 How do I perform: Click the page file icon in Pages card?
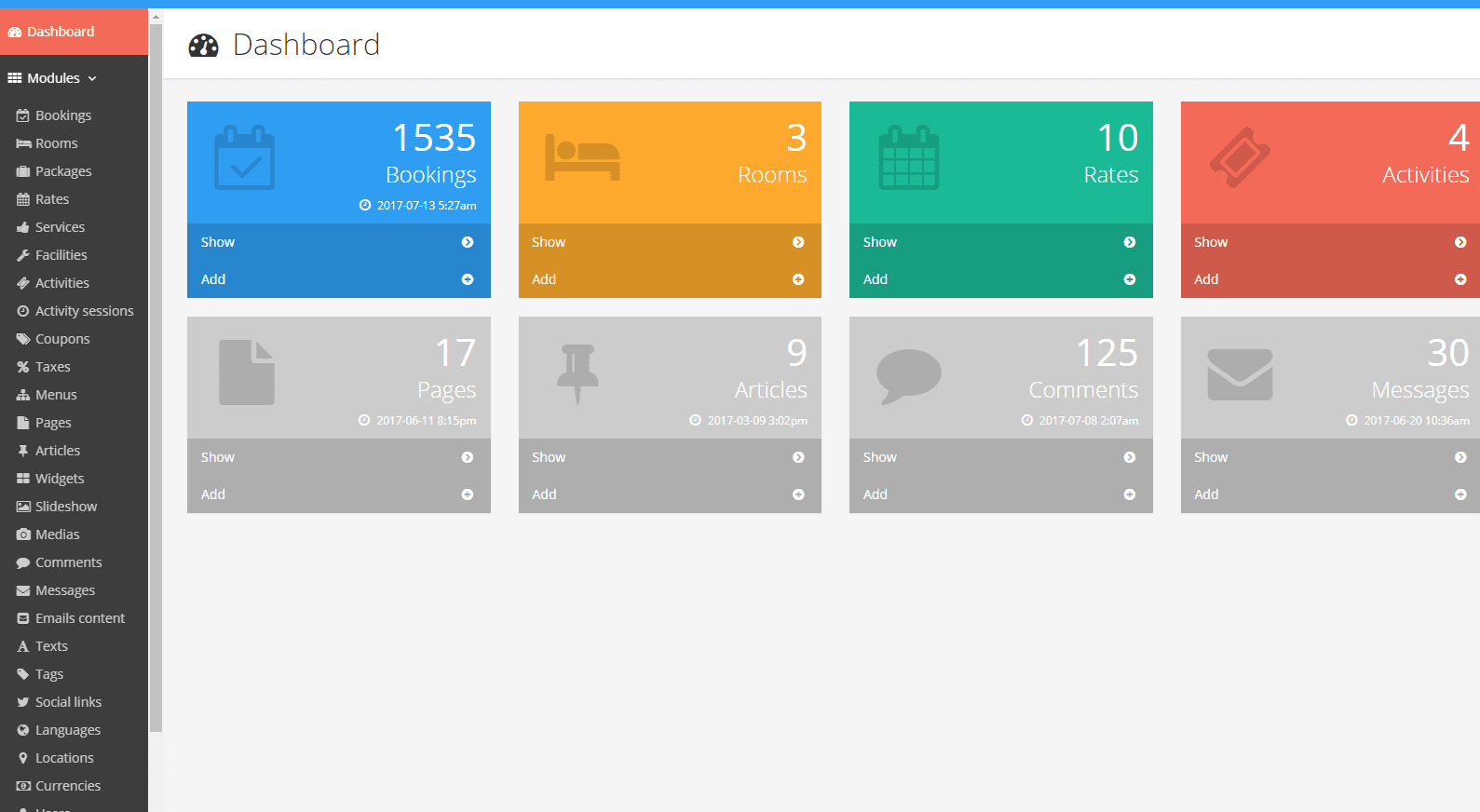247,372
